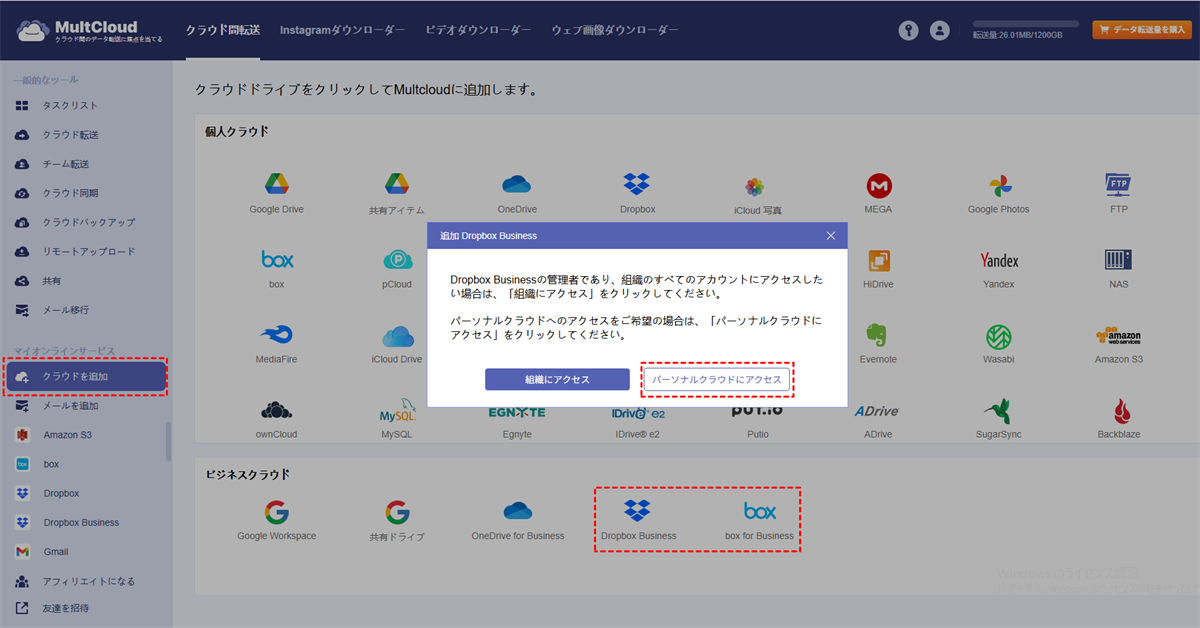Image resolution: width=1200 pixels, height=628 pixels.
Task: Pick the Google Photos icon
Action: coord(998,185)
